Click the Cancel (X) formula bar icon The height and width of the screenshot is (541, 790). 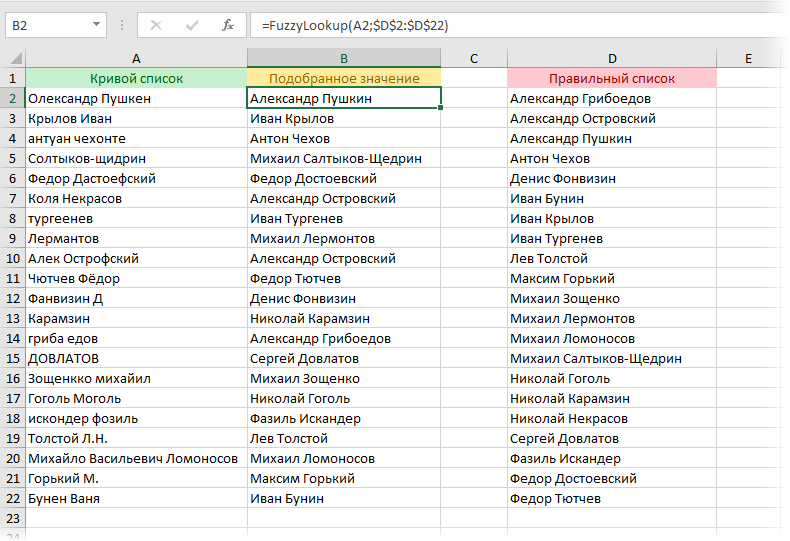(x=156, y=25)
